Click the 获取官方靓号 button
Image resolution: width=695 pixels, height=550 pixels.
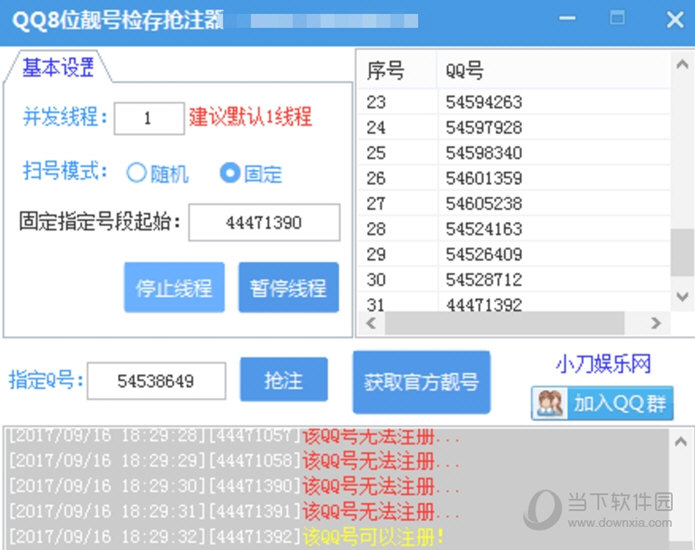422,382
